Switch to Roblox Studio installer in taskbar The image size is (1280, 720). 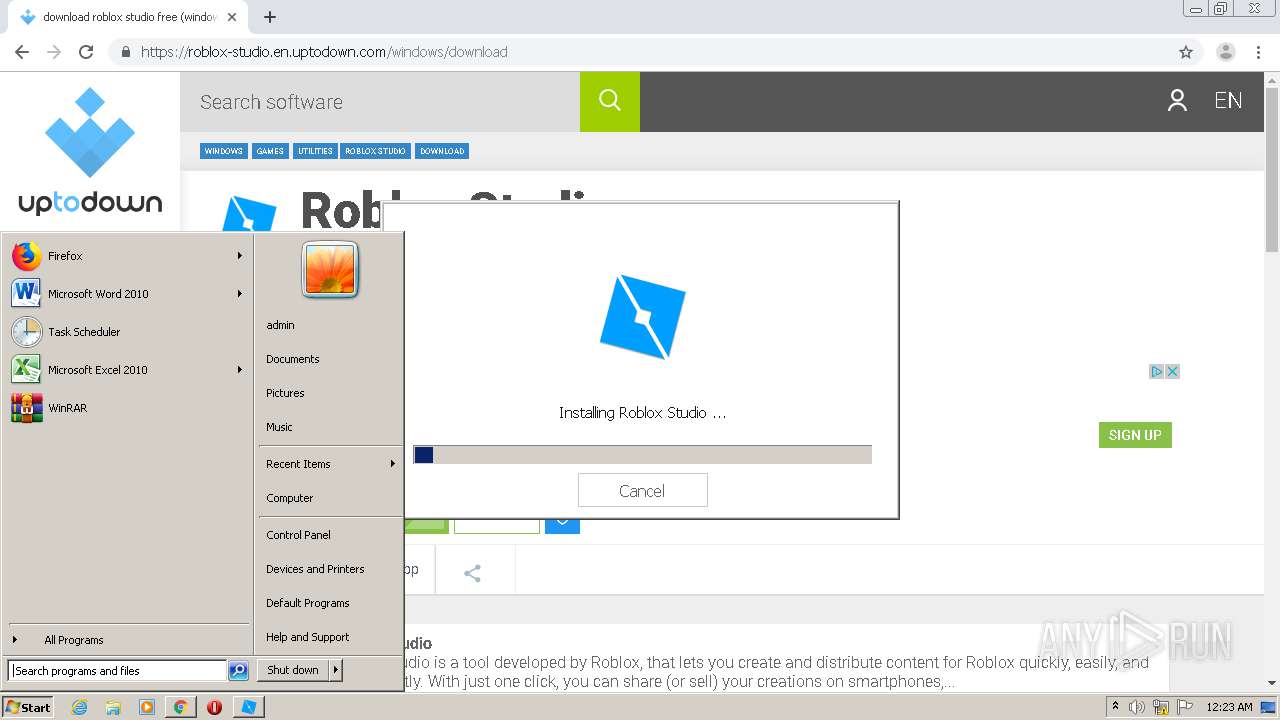[248, 707]
